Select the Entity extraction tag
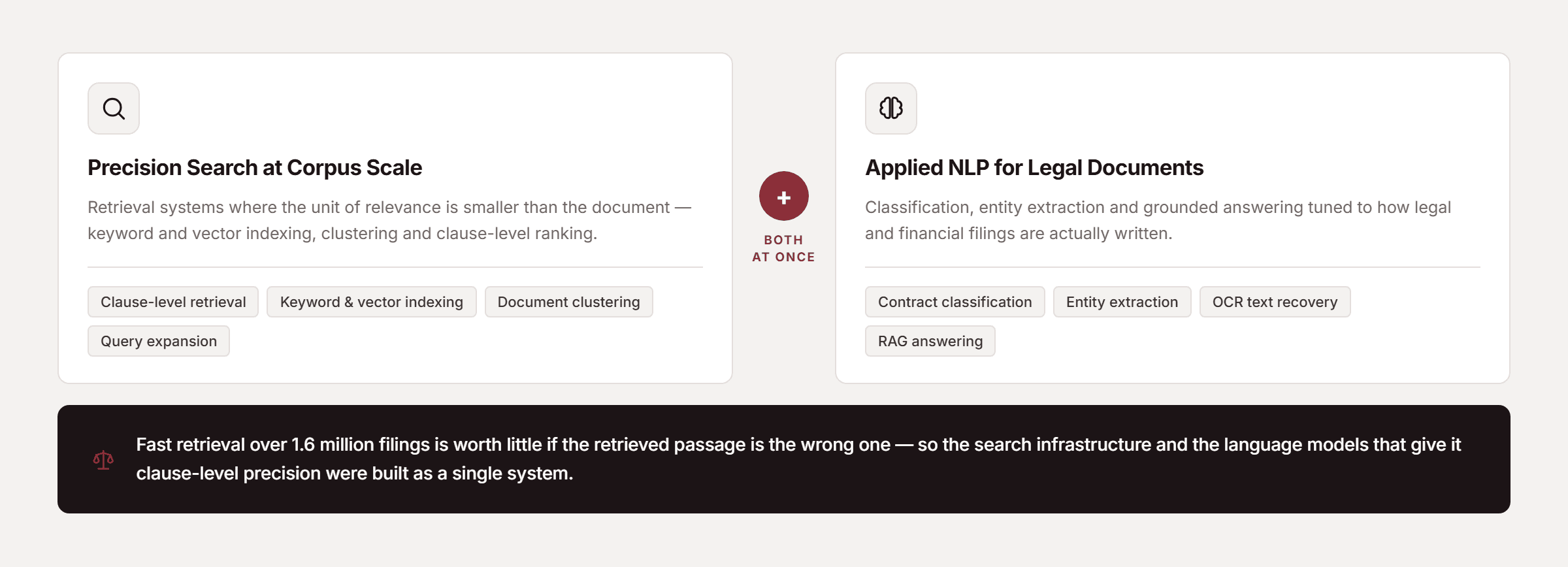The height and width of the screenshot is (567, 1568). [1122, 302]
